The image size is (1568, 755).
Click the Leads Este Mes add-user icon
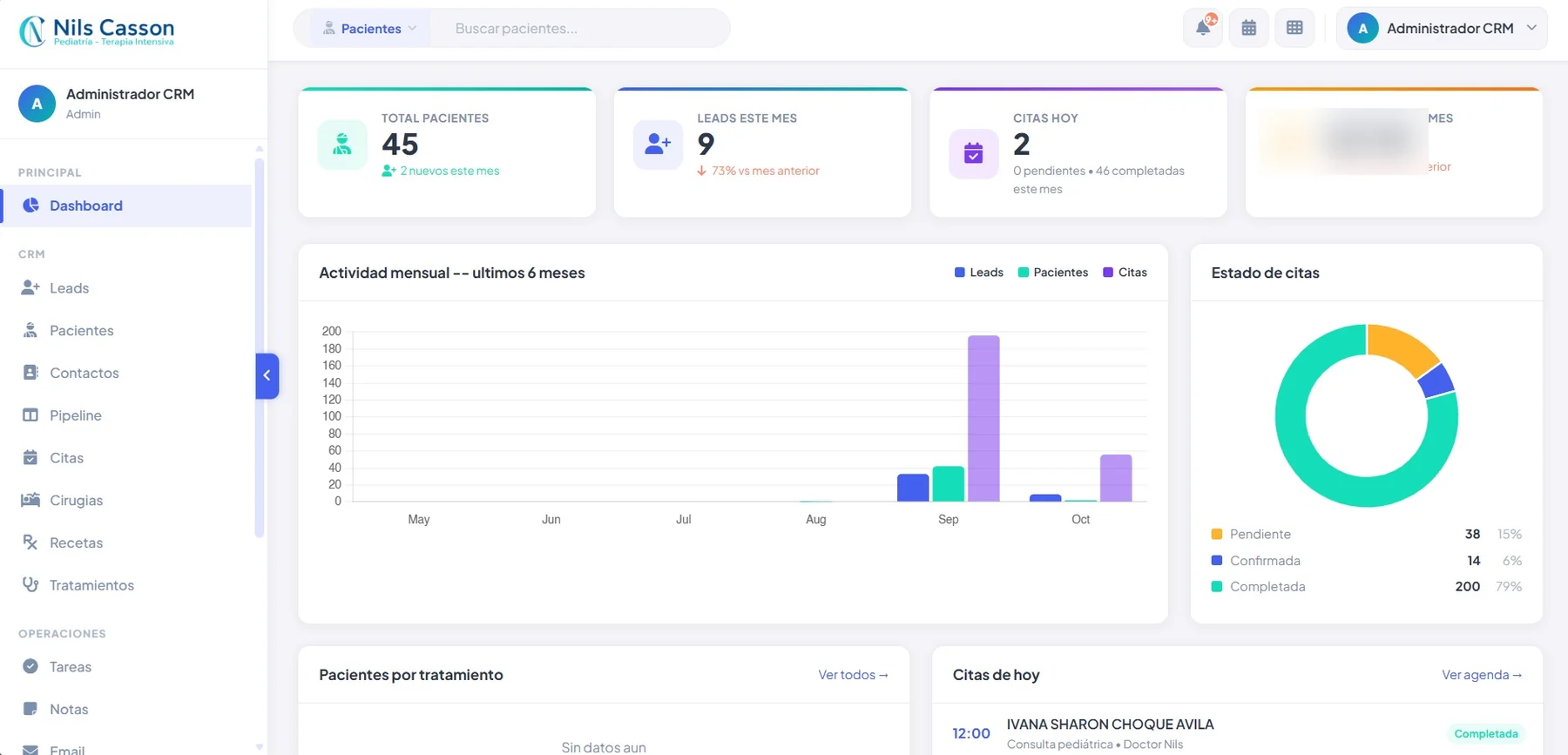pyautogui.click(x=658, y=145)
